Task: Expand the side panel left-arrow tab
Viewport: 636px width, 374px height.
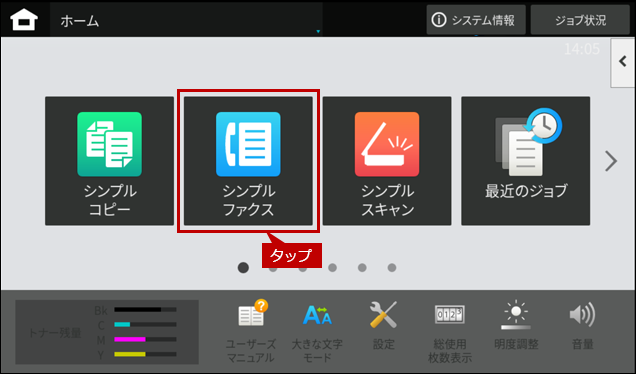Action: [x=623, y=62]
